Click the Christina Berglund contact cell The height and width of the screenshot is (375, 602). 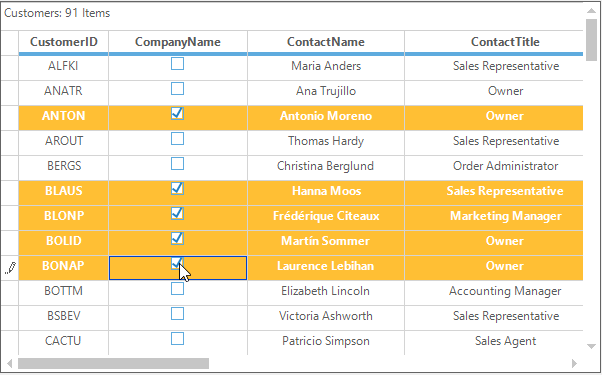point(326,168)
